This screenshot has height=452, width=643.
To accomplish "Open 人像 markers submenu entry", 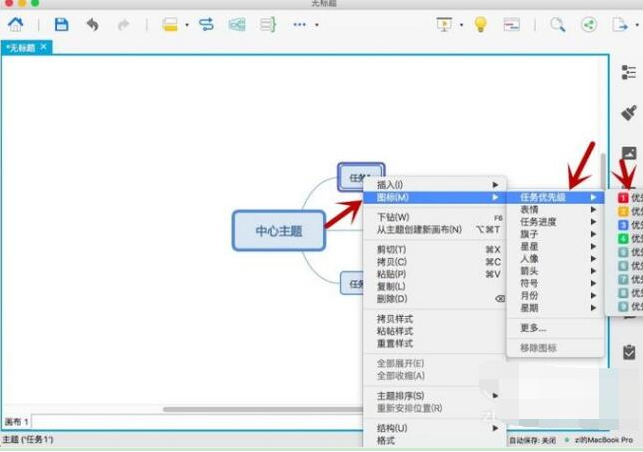I will 555,259.
